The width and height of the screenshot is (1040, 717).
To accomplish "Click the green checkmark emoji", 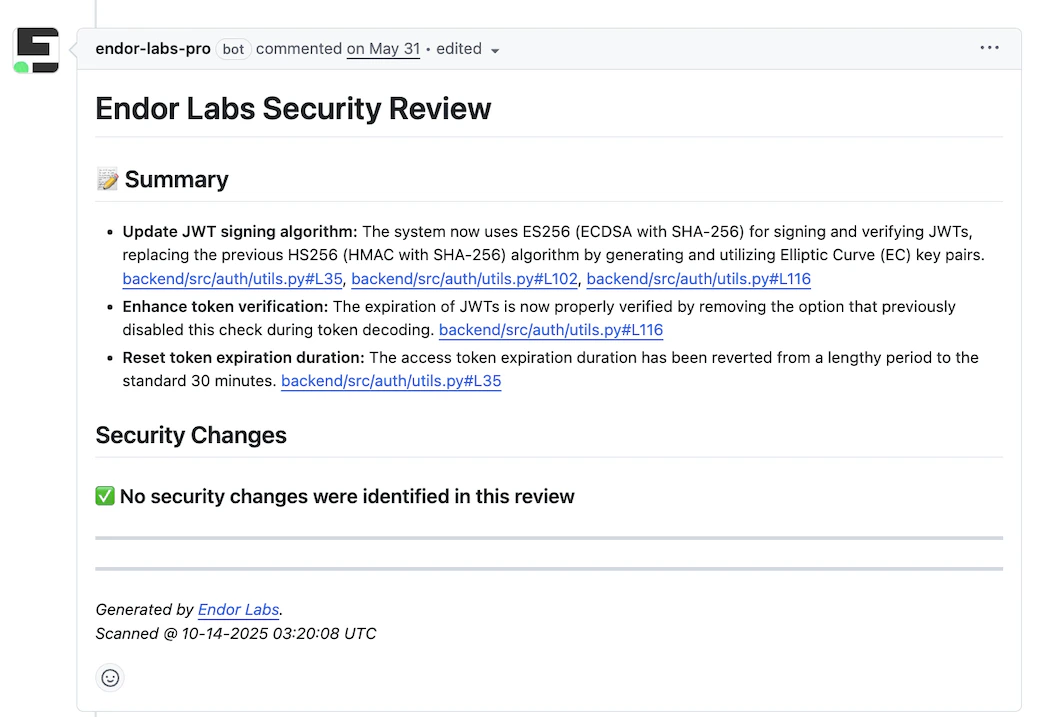I will pyautogui.click(x=104, y=495).
